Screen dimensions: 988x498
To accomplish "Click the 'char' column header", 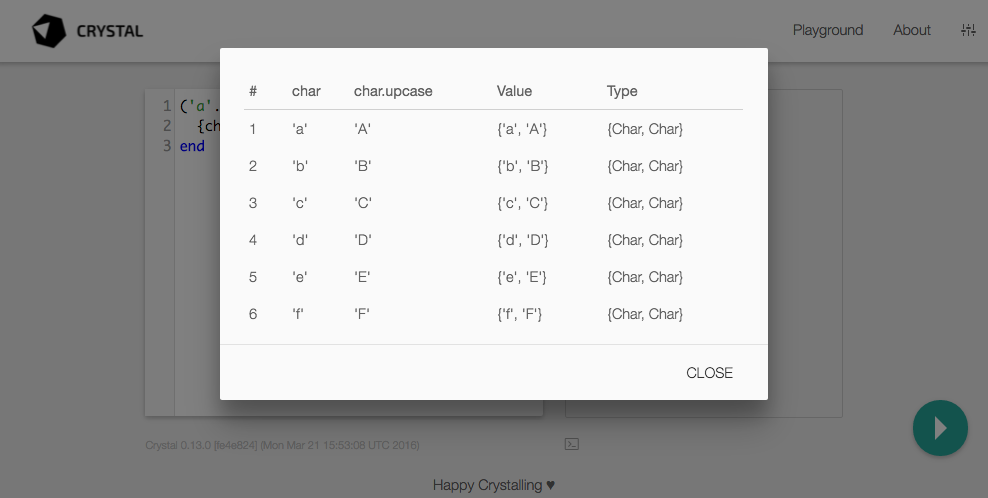I will pyautogui.click(x=306, y=91).
